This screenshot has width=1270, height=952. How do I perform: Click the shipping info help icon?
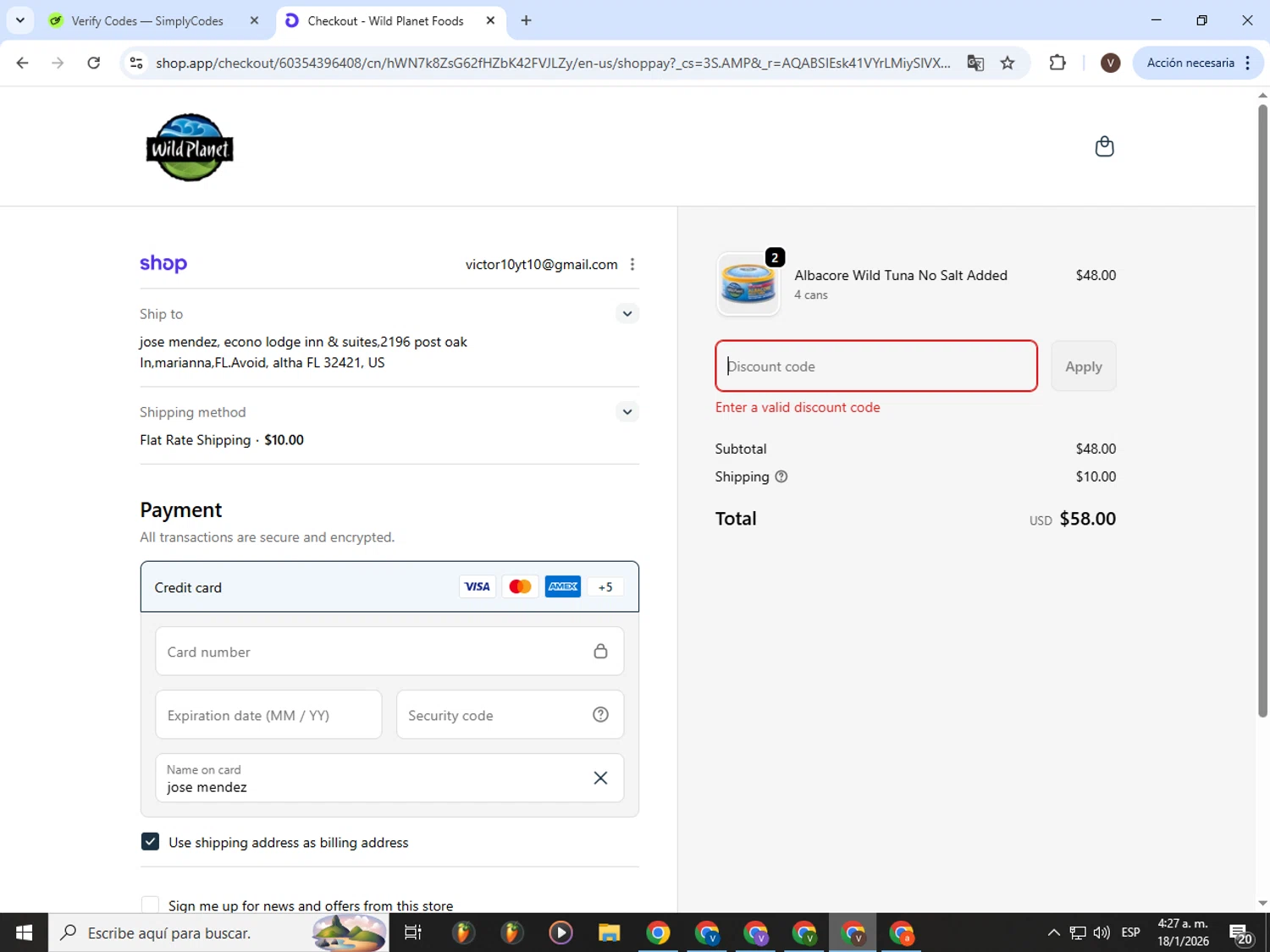781,476
